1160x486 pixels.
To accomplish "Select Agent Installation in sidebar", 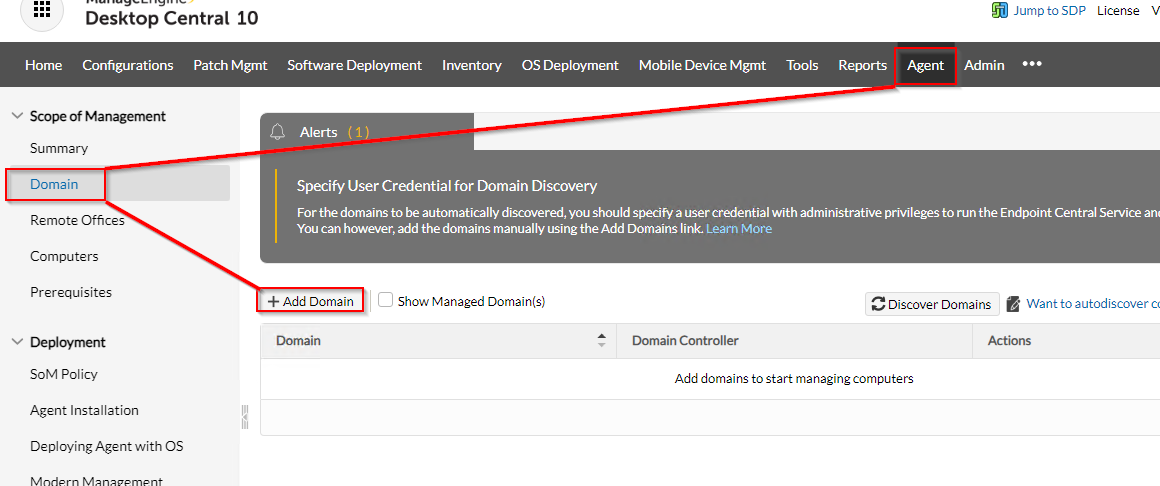I will click(84, 410).
